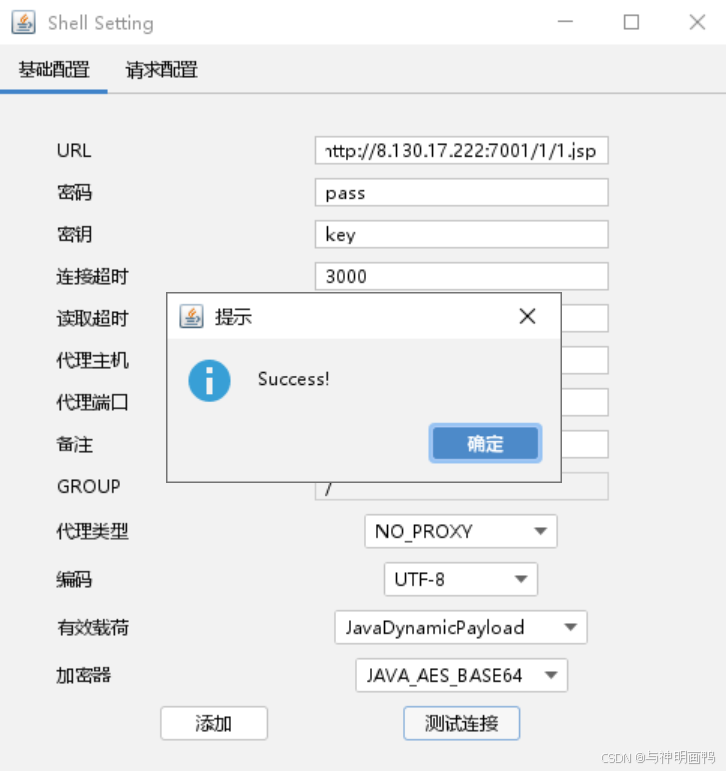The image size is (726, 771).
Task: Click the Shell Setting window title text
Action: [101, 23]
